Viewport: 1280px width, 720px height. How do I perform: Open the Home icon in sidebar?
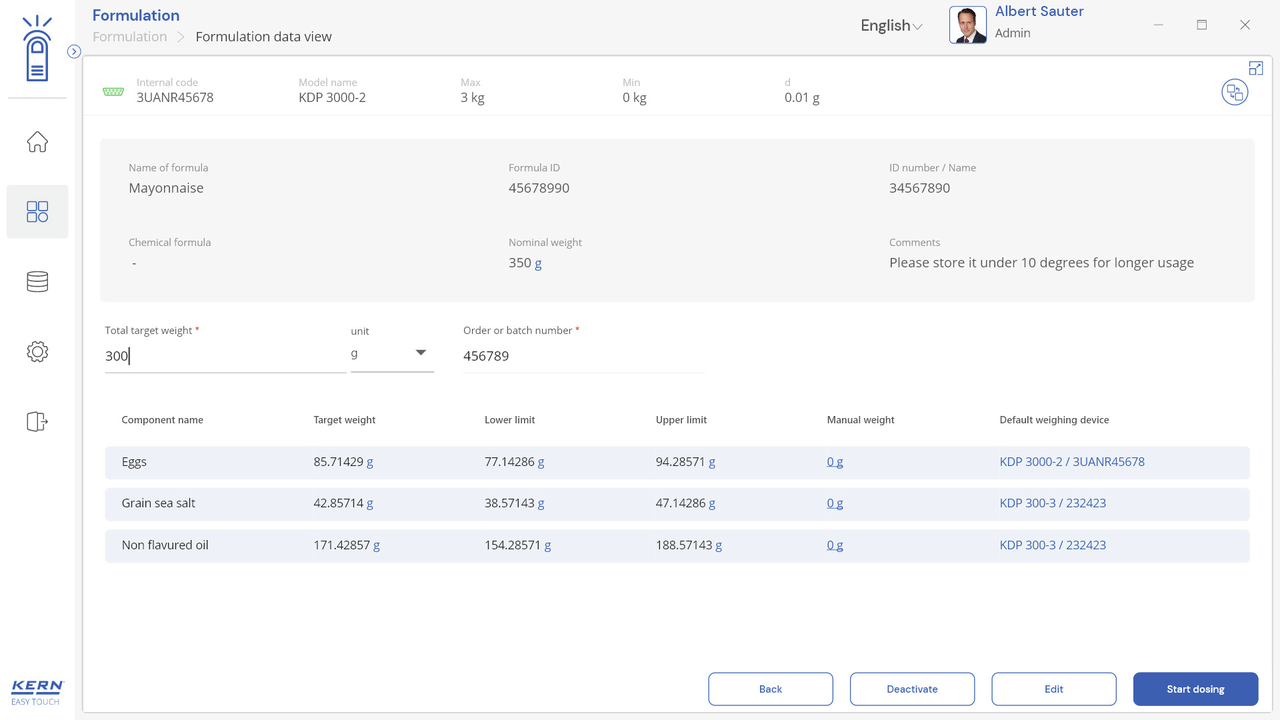(37, 142)
